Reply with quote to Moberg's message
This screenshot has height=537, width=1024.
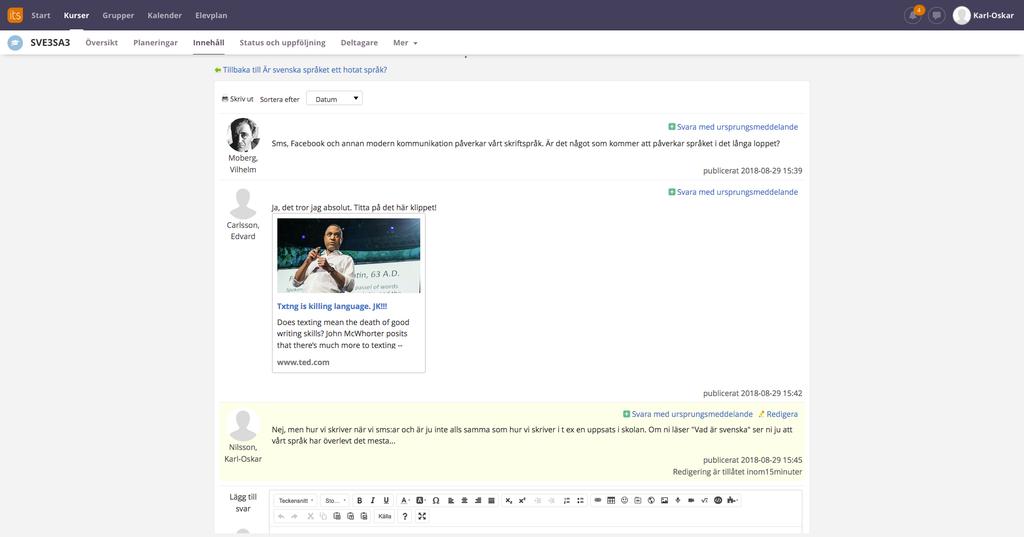click(733, 127)
